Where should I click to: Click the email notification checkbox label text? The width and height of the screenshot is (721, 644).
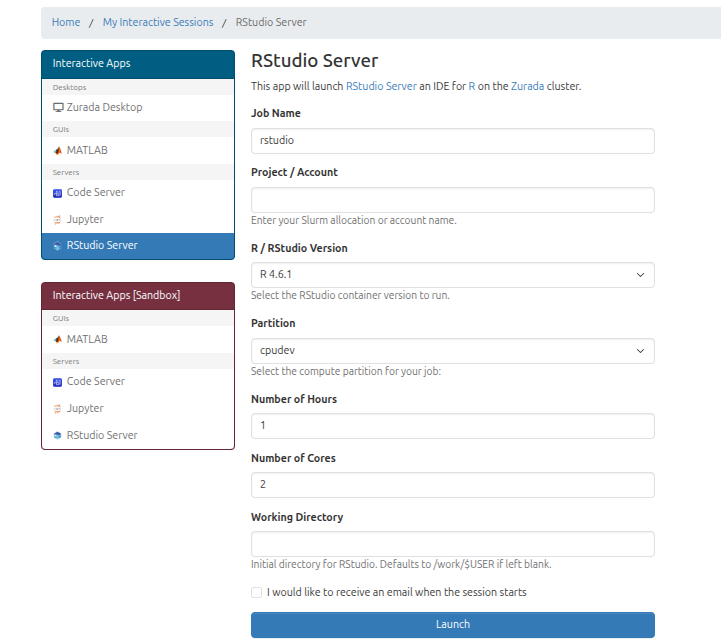(396, 592)
